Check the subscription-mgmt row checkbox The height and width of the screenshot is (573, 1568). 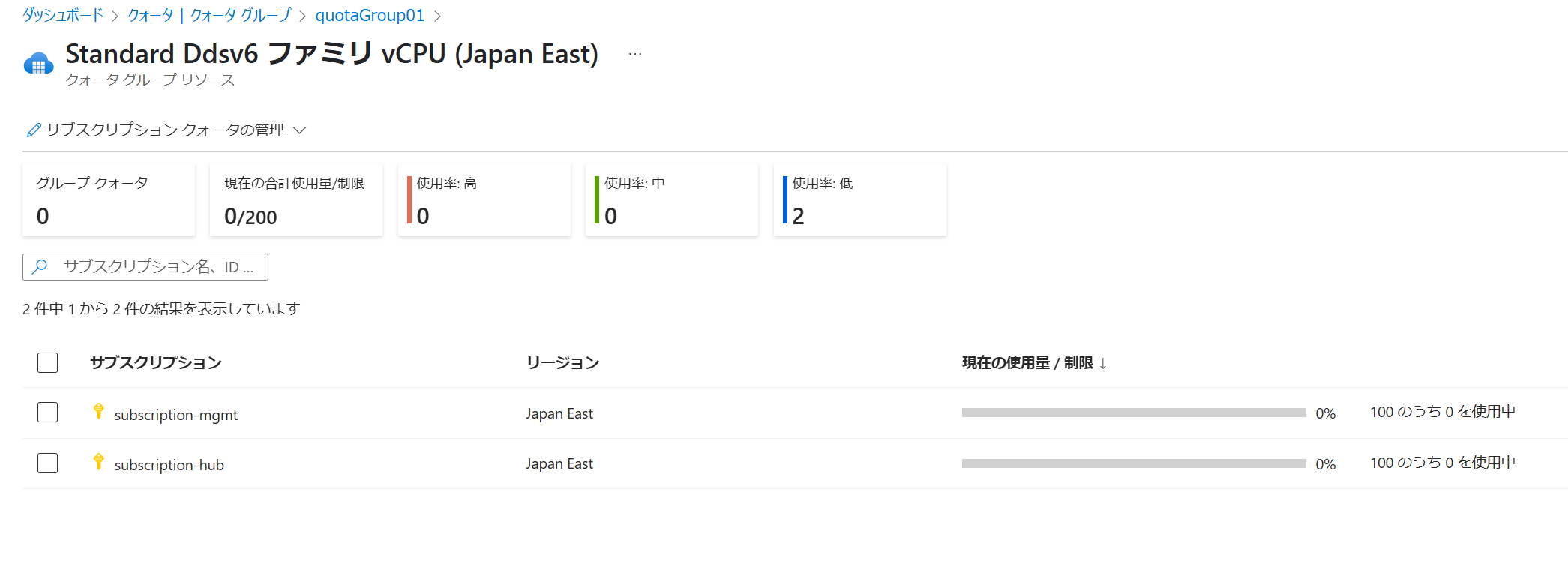point(47,412)
